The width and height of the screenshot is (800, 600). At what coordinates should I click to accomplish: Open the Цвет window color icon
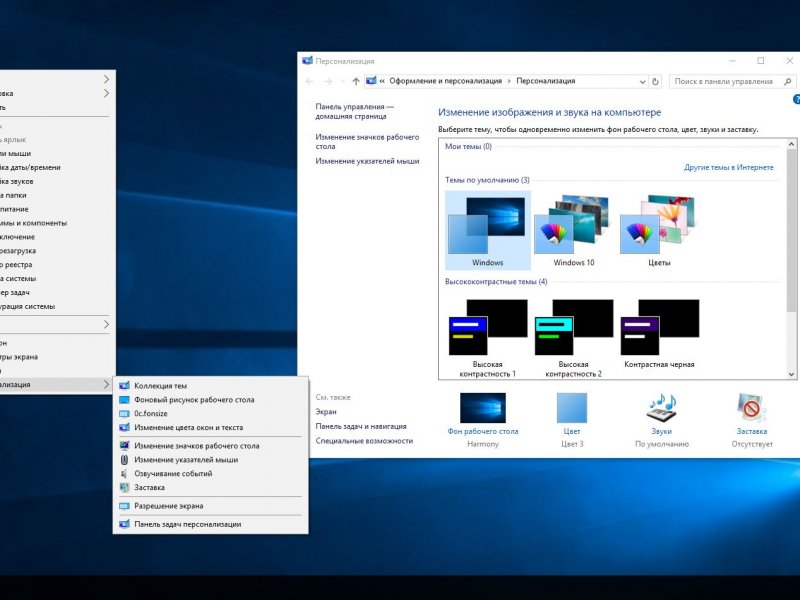click(x=571, y=407)
